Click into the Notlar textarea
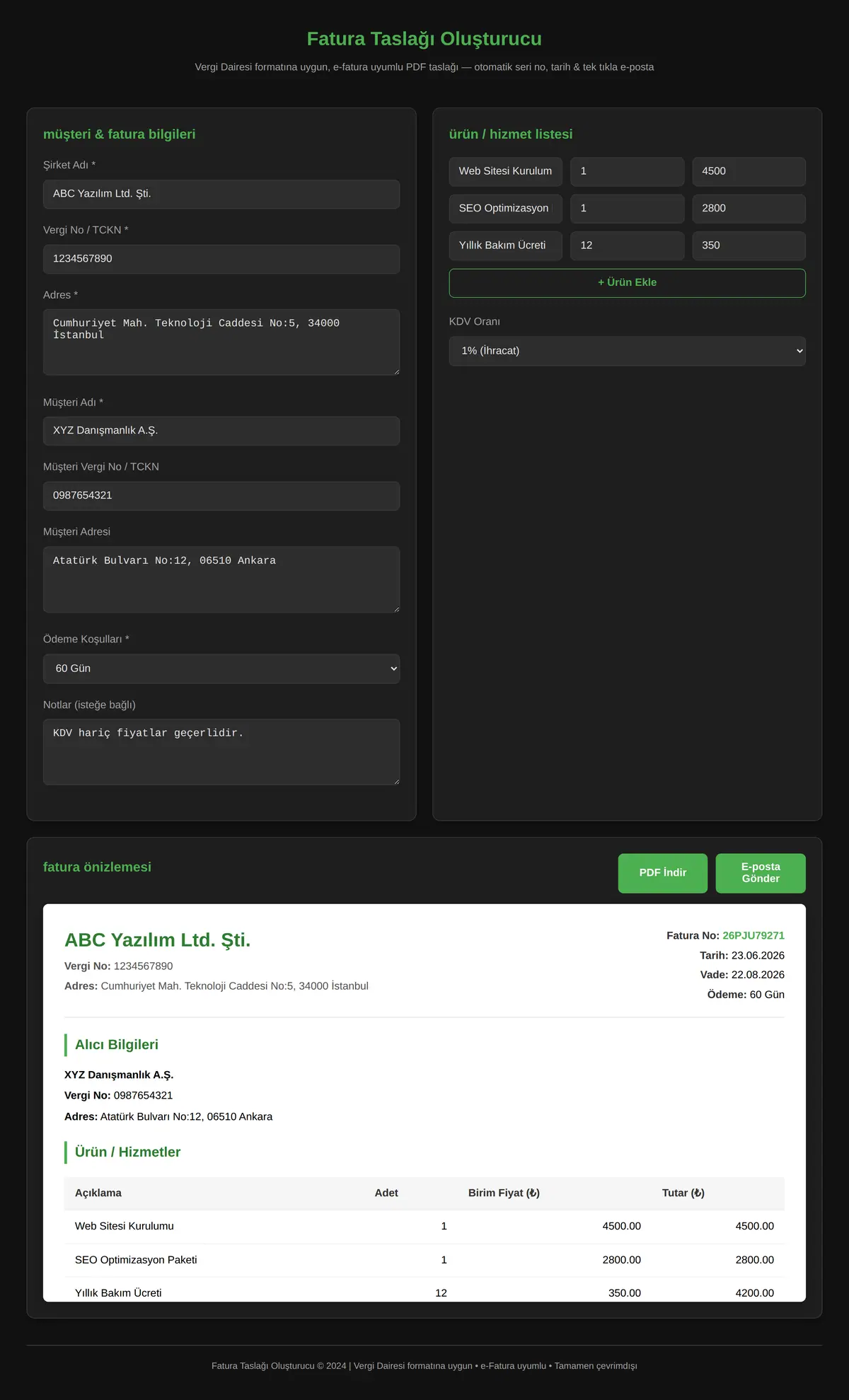The width and height of the screenshot is (849, 1400). [x=221, y=752]
